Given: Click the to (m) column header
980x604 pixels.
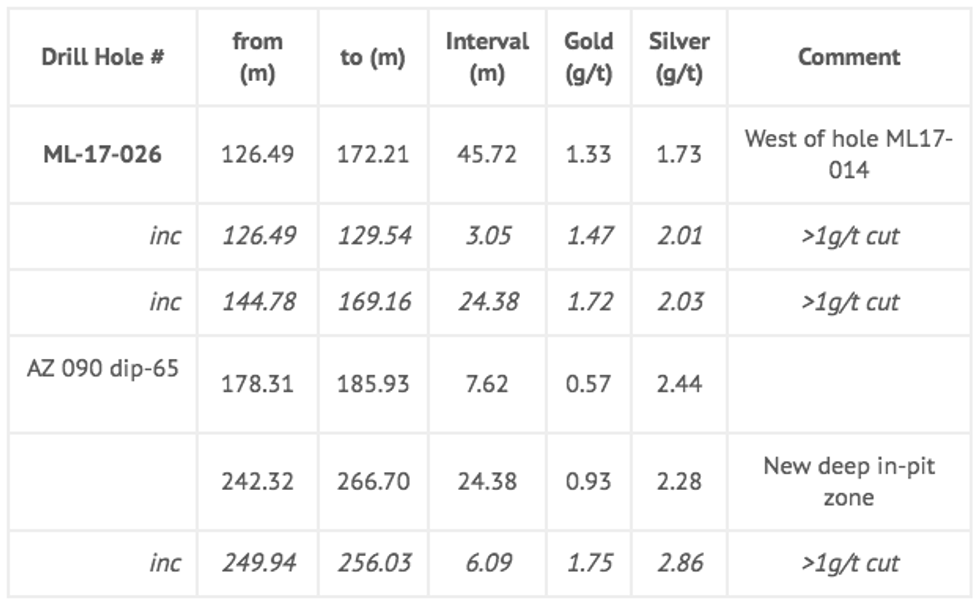Looking at the screenshot, I should (372, 57).
